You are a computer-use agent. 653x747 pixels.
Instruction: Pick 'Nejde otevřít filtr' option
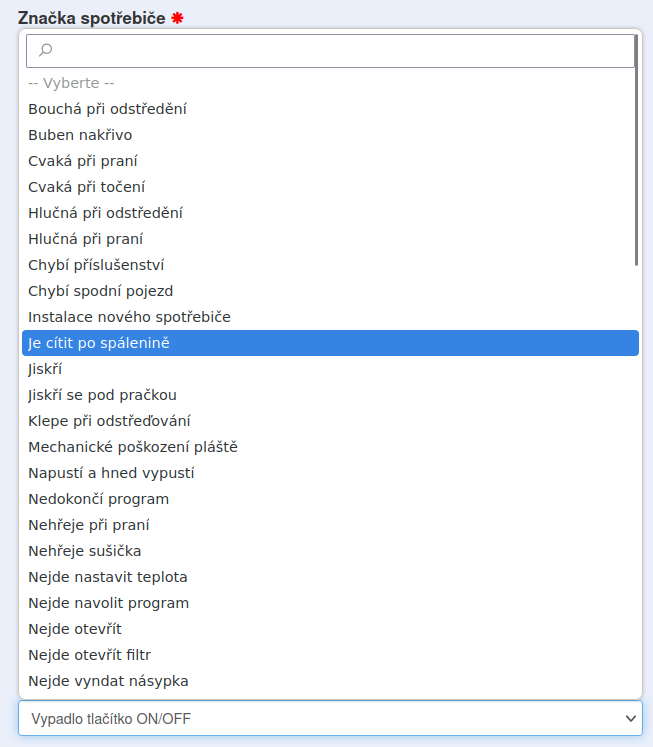click(x=89, y=655)
